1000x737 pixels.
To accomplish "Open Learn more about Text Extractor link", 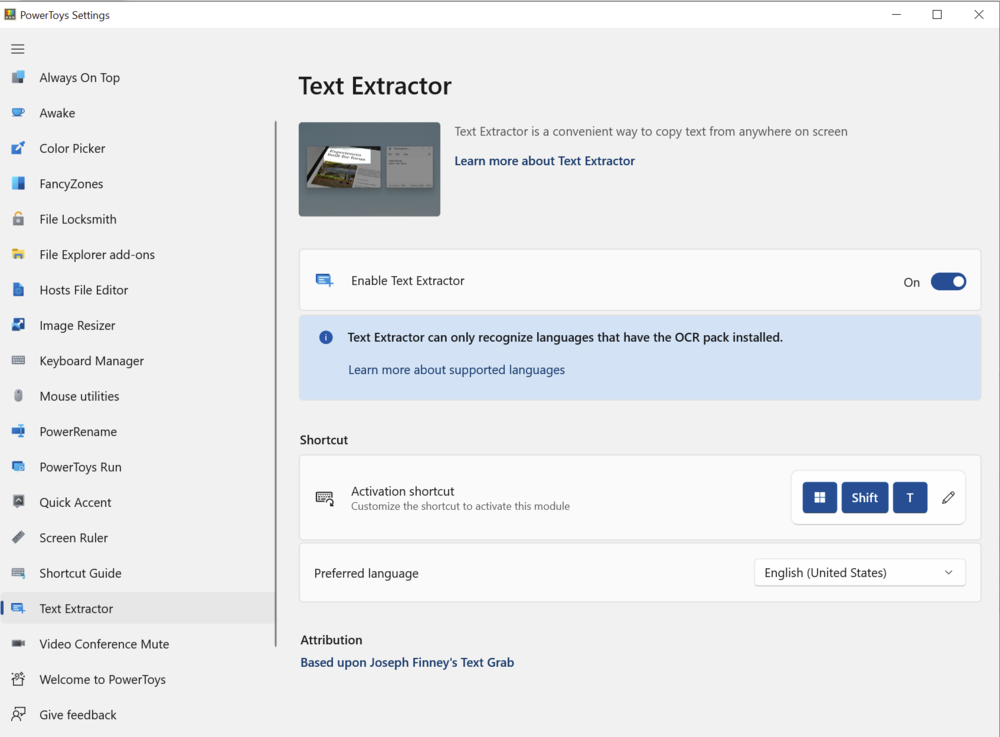I will tap(544, 161).
